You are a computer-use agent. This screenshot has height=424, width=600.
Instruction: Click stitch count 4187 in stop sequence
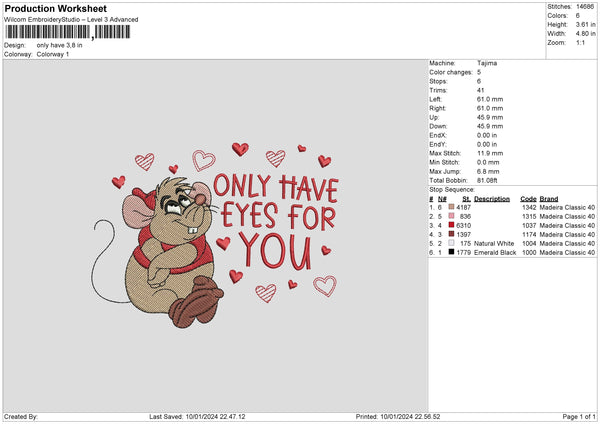click(463, 207)
